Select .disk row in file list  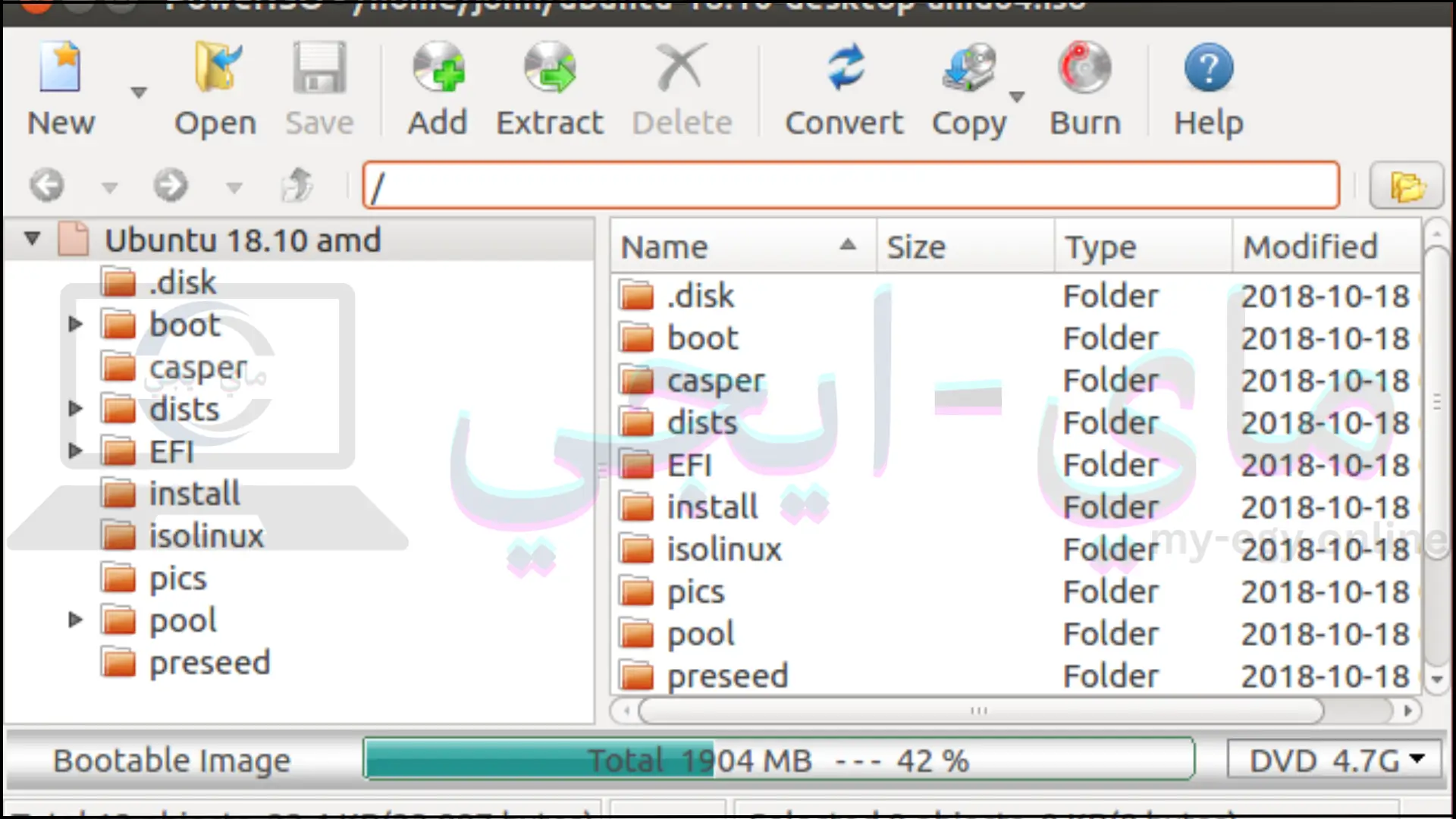(1015, 296)
